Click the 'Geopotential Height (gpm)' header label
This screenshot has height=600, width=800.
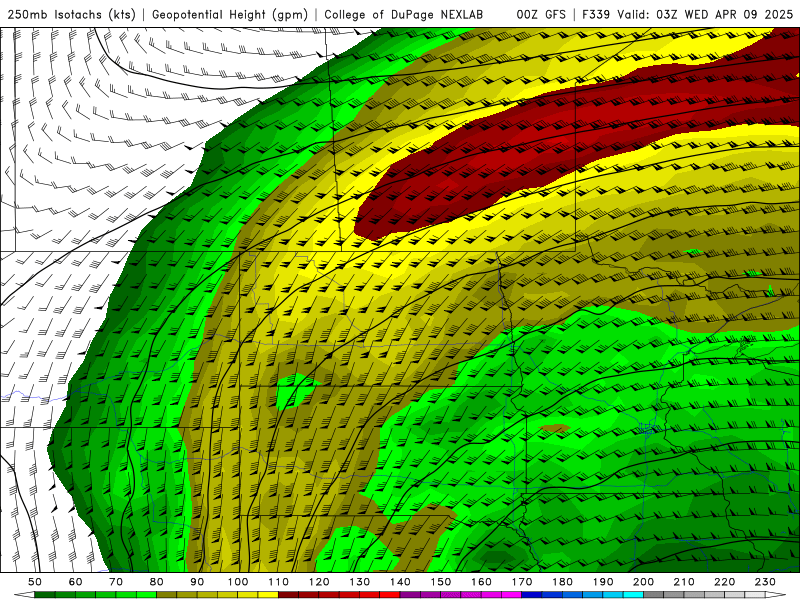230,15
